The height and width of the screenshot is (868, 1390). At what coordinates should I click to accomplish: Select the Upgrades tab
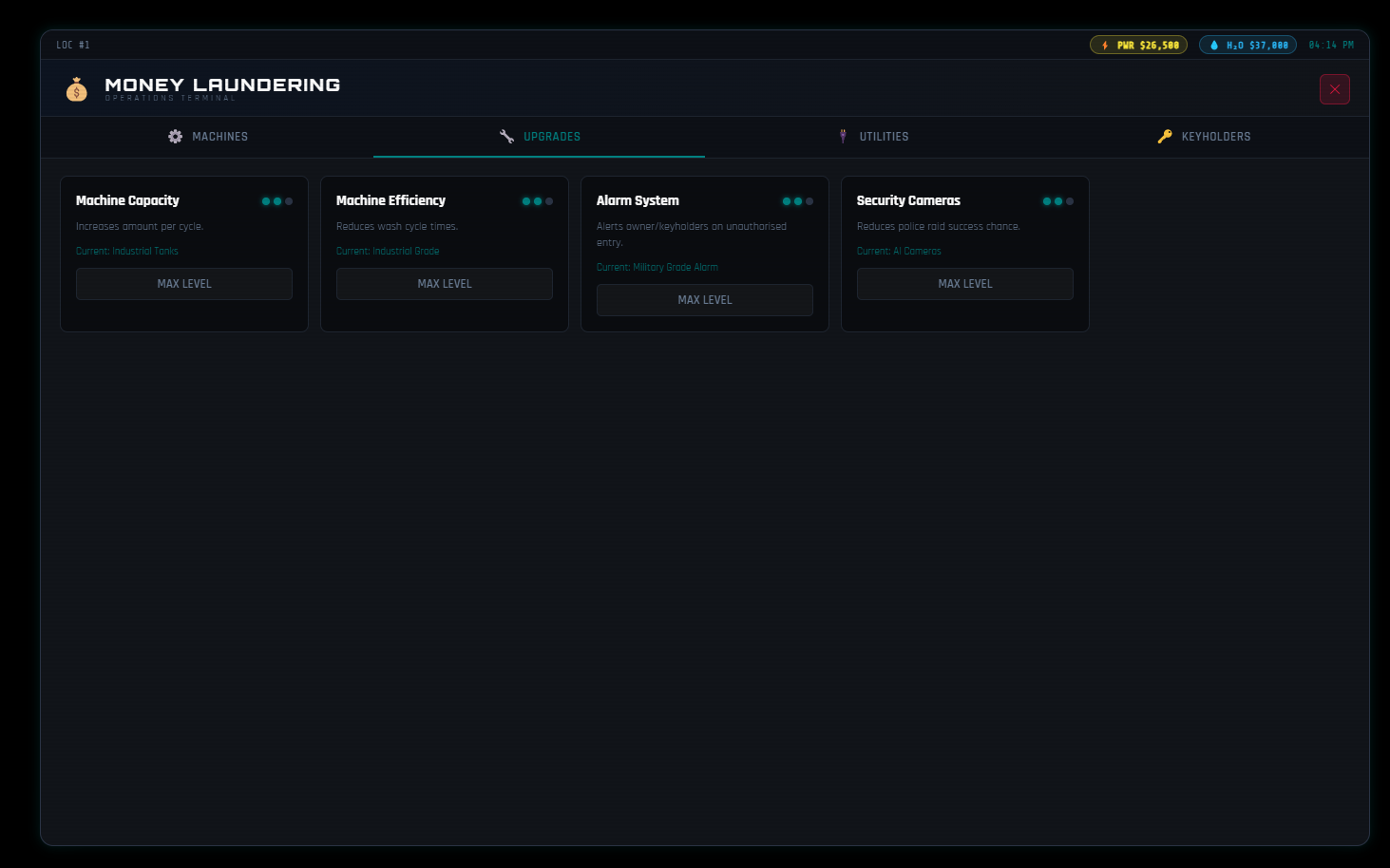[539, 137]
